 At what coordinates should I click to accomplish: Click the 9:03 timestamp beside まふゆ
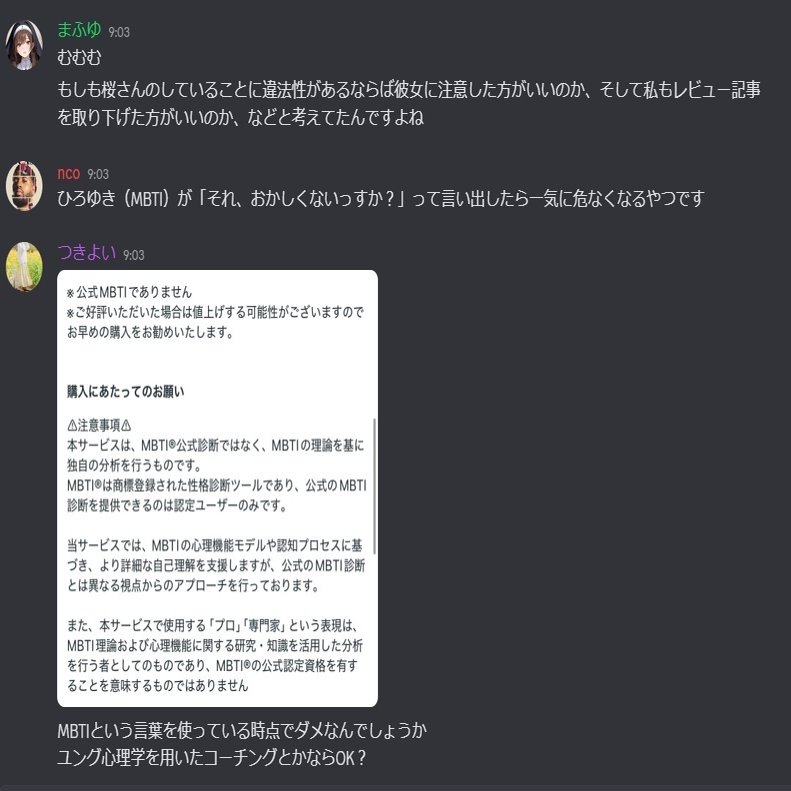click(119, 32)
